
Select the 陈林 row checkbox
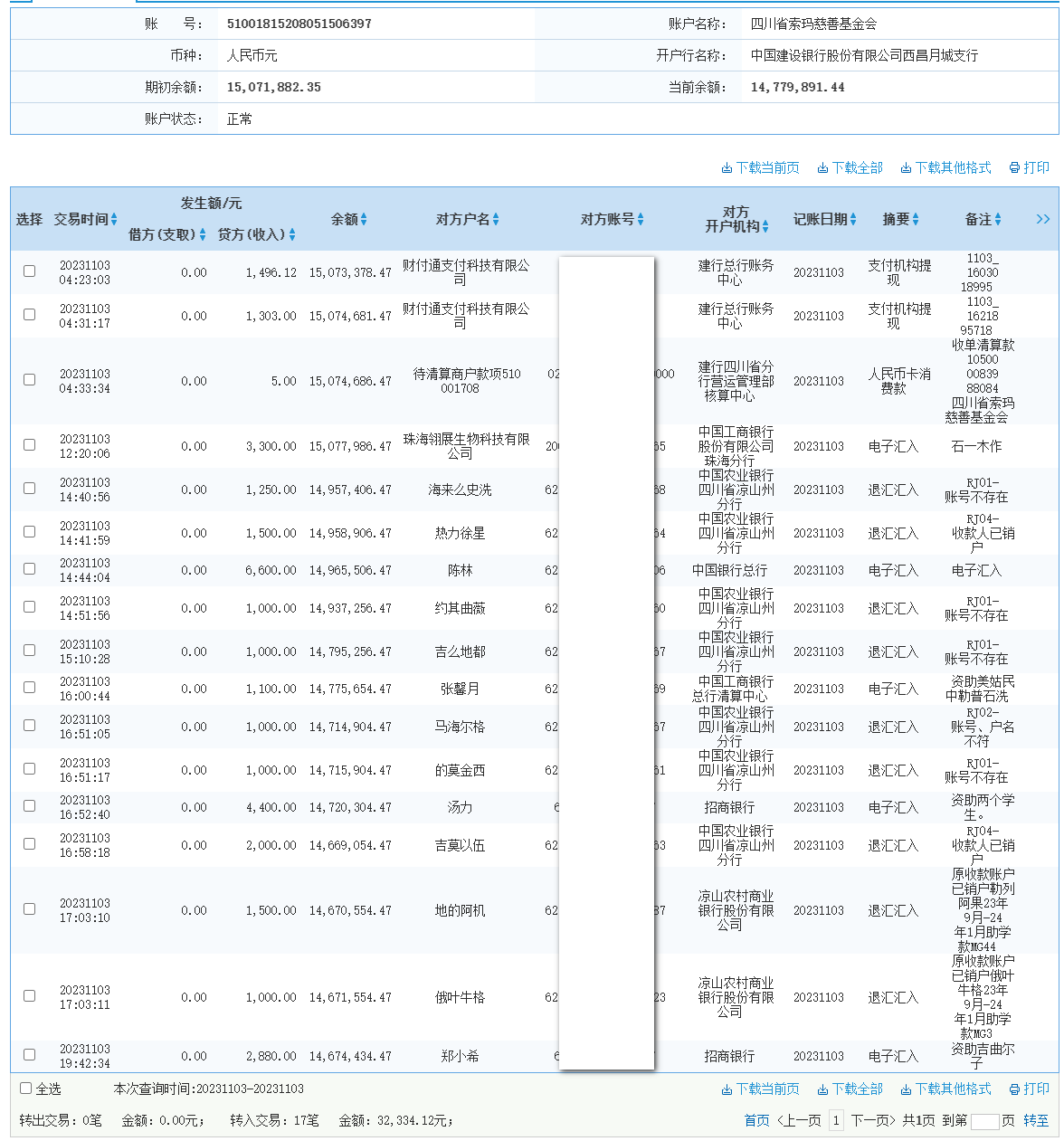tap(30, 568)
